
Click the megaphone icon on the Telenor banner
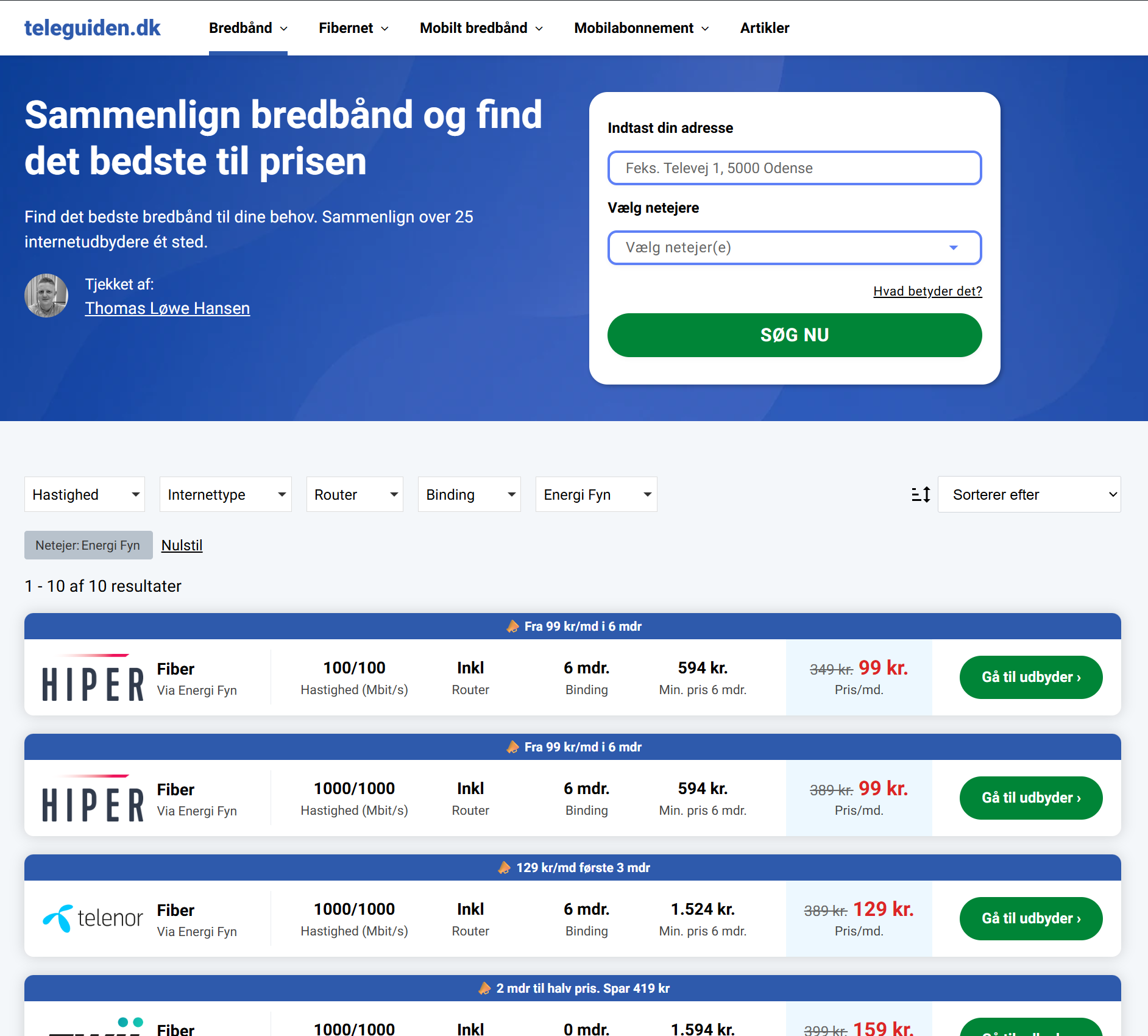tap(505, 868)
